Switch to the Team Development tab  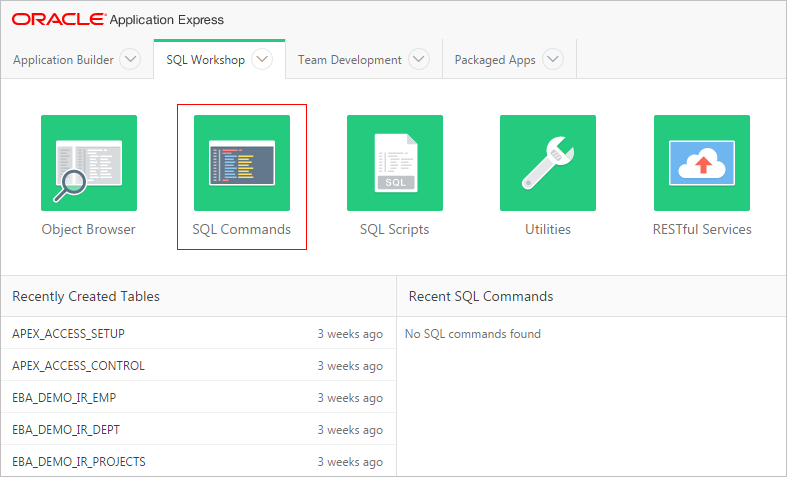pos(349,60)
